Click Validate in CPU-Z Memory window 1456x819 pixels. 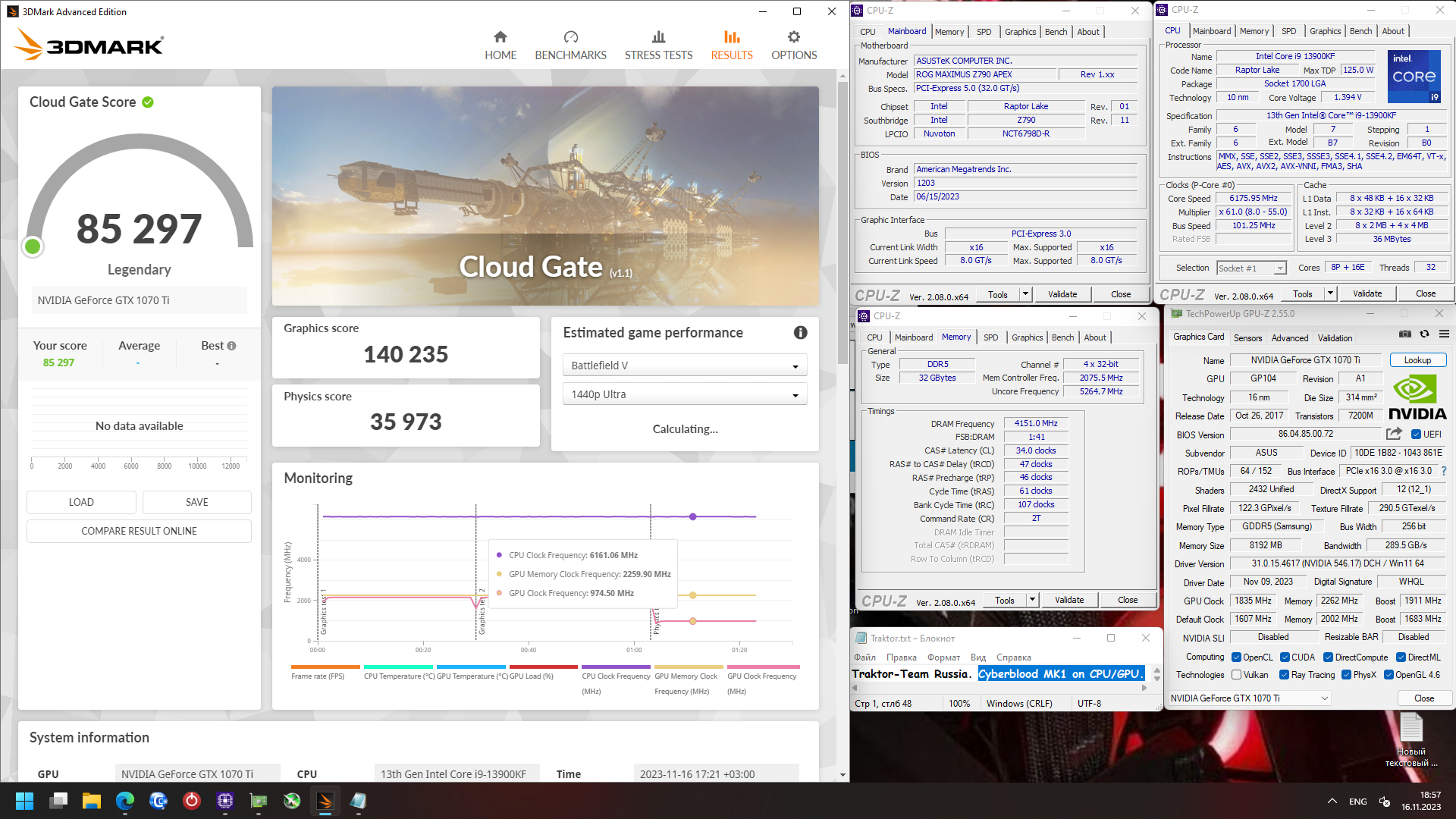coord(1069,600)
